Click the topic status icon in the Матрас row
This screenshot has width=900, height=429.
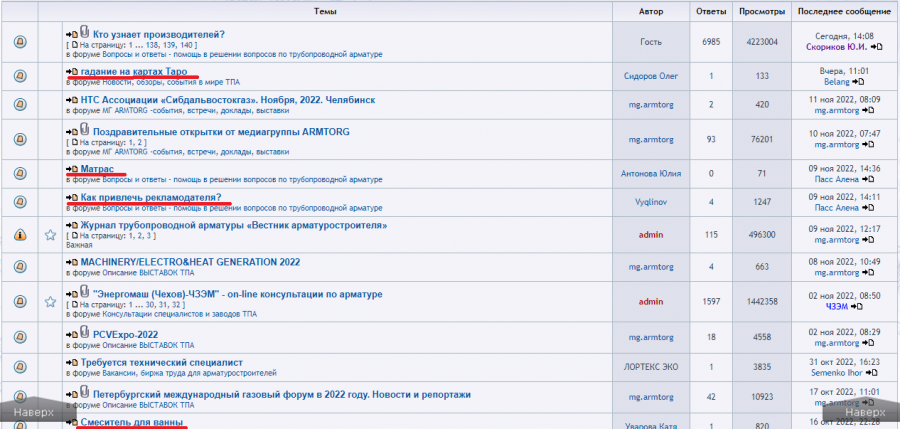20,173
